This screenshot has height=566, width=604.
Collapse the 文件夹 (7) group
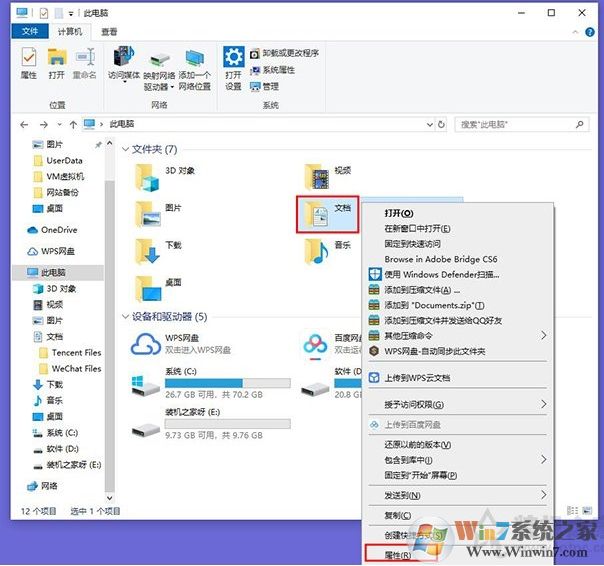(125, 149)
